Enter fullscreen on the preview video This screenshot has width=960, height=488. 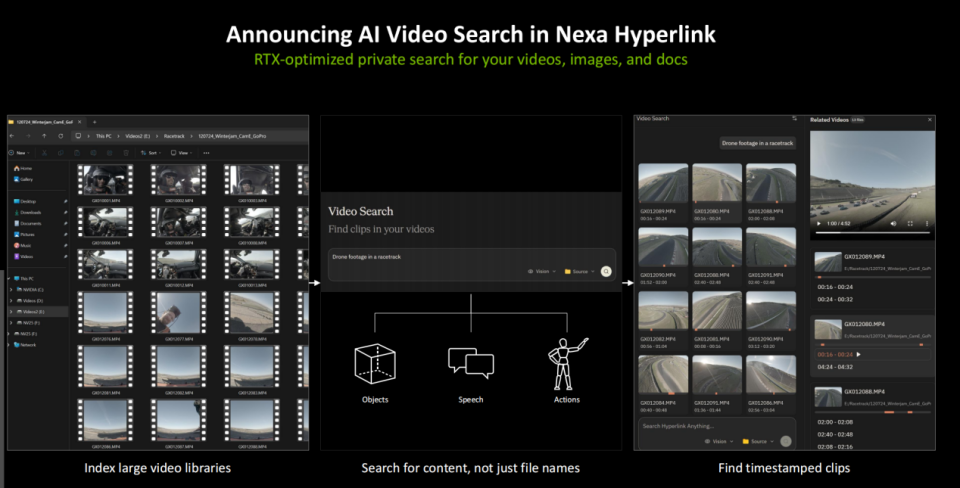coord(910,223)
